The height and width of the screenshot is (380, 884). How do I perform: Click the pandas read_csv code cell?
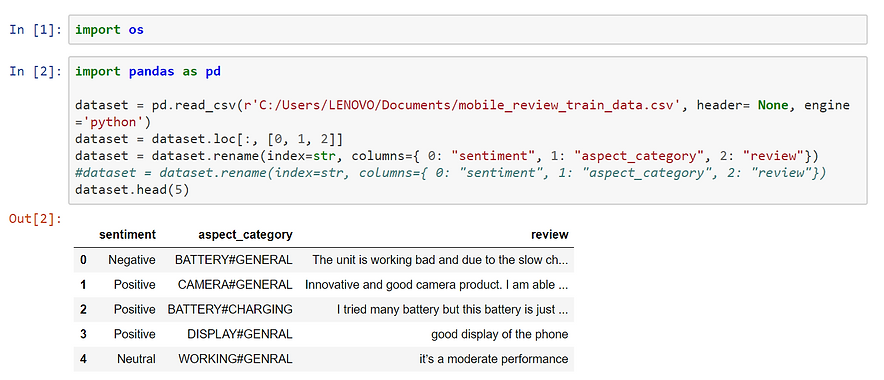point(467,130)
